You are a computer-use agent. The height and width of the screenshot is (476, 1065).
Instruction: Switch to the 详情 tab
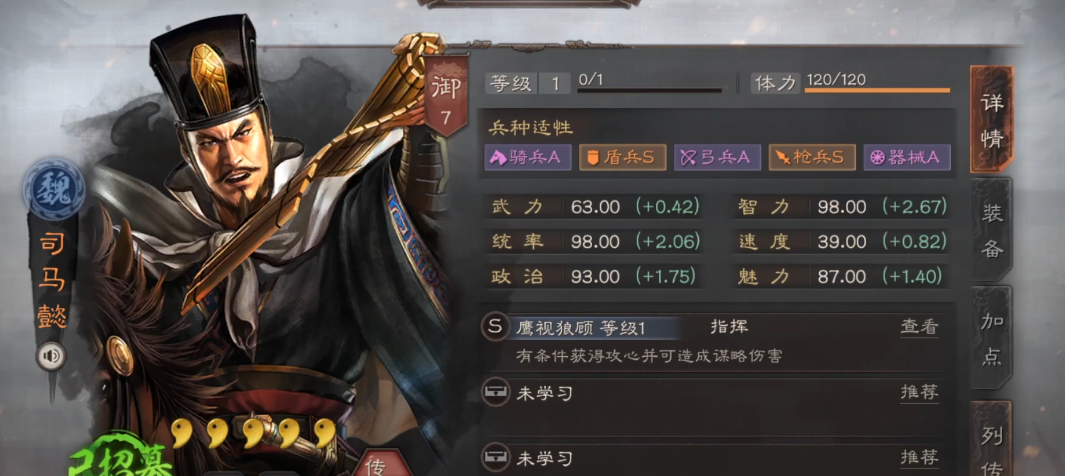(x=992, y=120)
